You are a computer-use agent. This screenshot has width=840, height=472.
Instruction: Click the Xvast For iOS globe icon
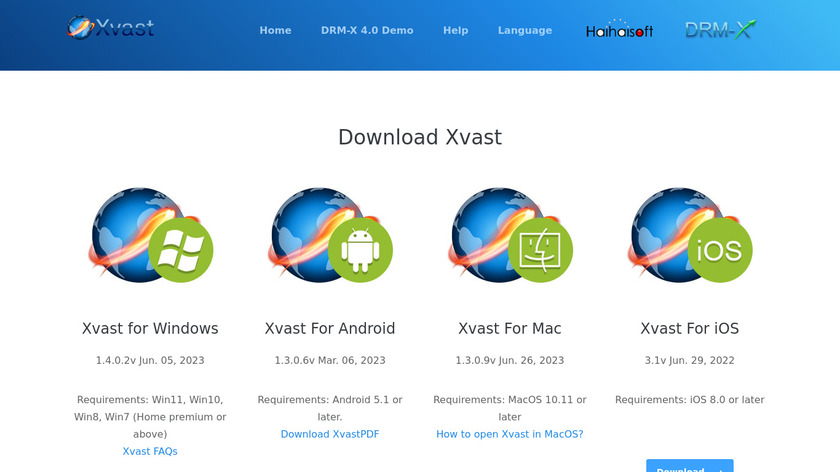690,235
